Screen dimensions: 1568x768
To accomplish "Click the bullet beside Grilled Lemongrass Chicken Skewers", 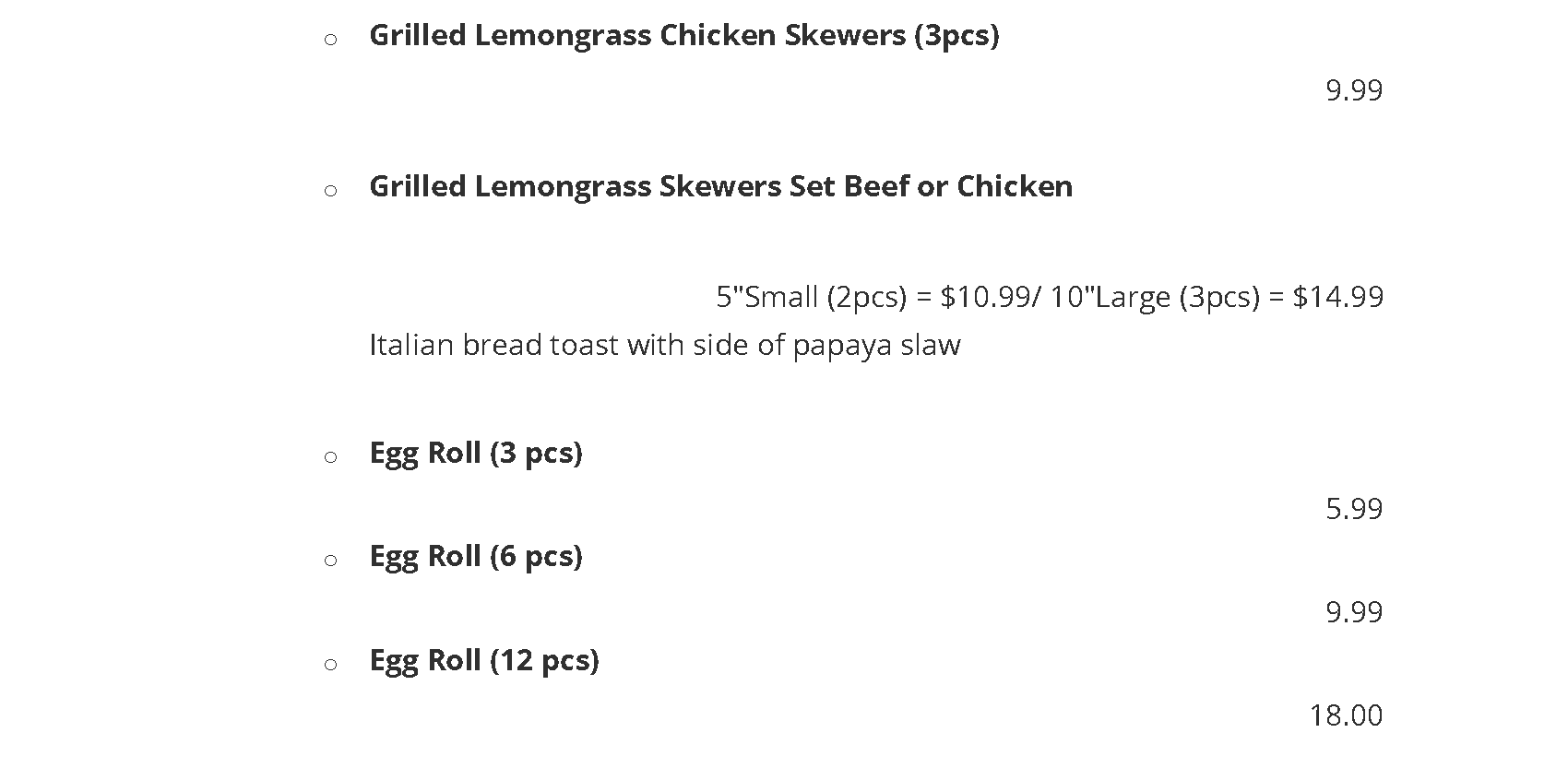I will coord(330,39).
